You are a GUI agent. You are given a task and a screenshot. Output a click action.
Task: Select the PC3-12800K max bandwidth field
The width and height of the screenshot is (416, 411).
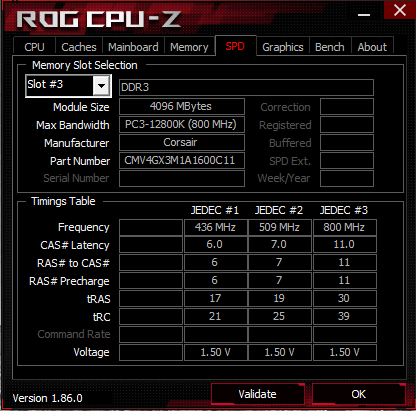pyautogui.click(x=182, y=124)
